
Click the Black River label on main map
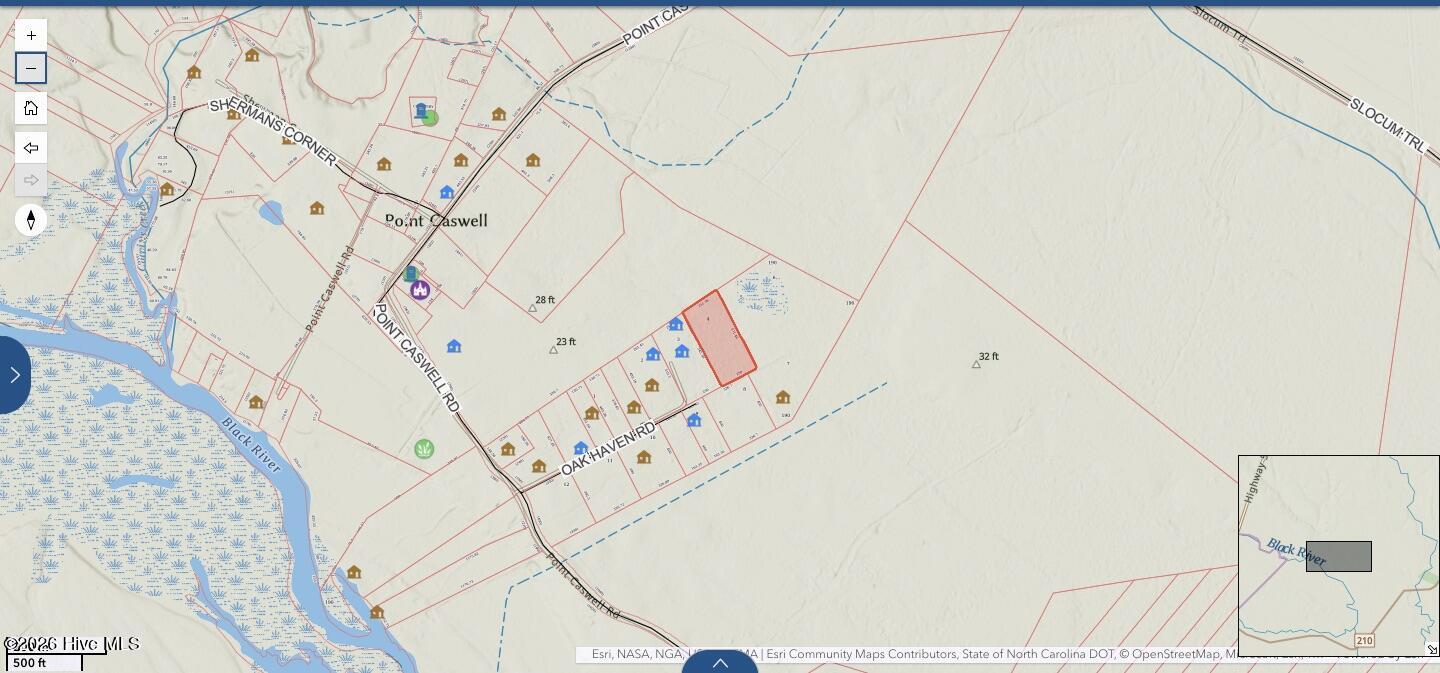[251, 445]
